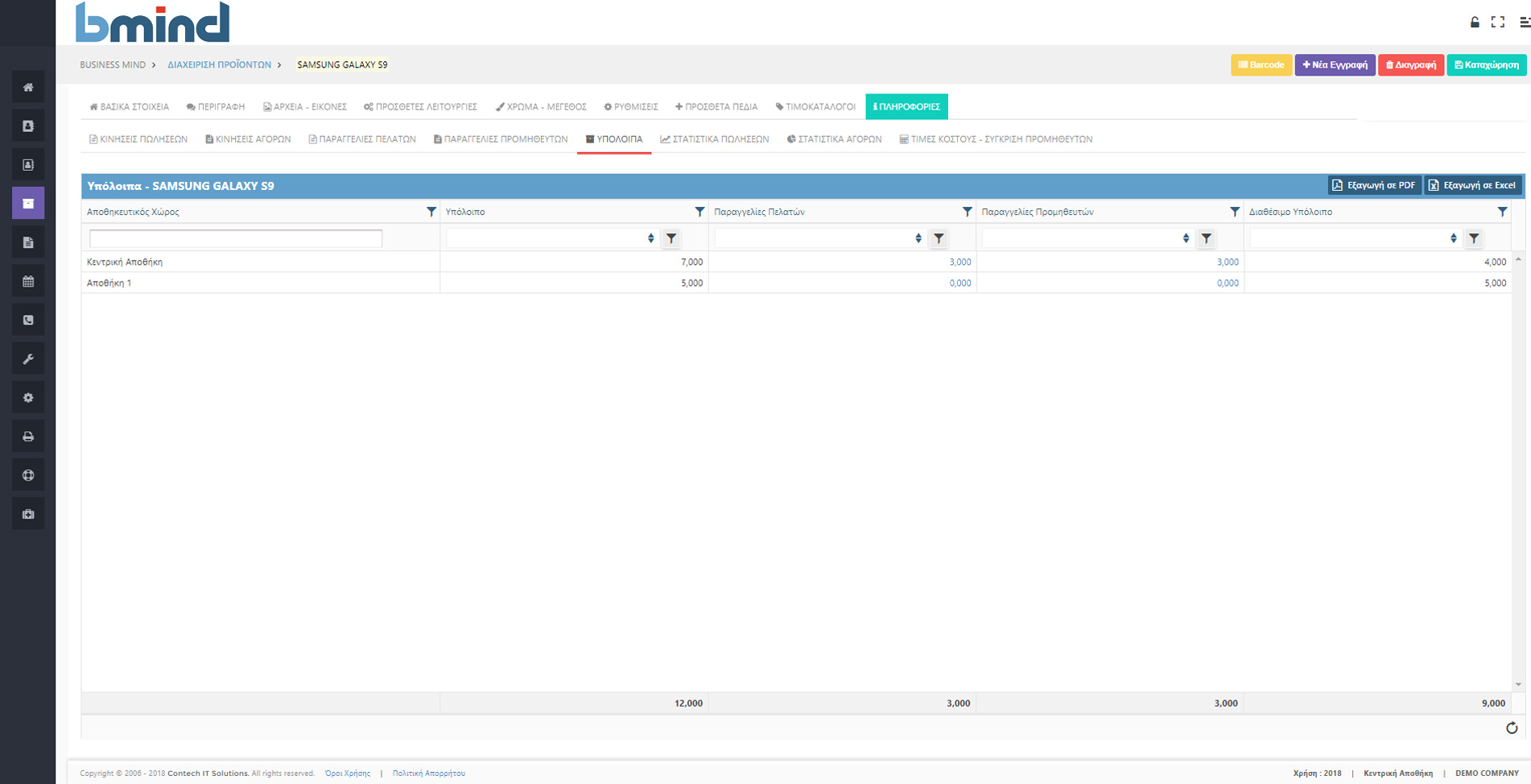This screenshot has height=784, width=1531.
Task: Open the lifebuoy support icon in sidebar
Action: pyautogui.click(x=28, y=475)
